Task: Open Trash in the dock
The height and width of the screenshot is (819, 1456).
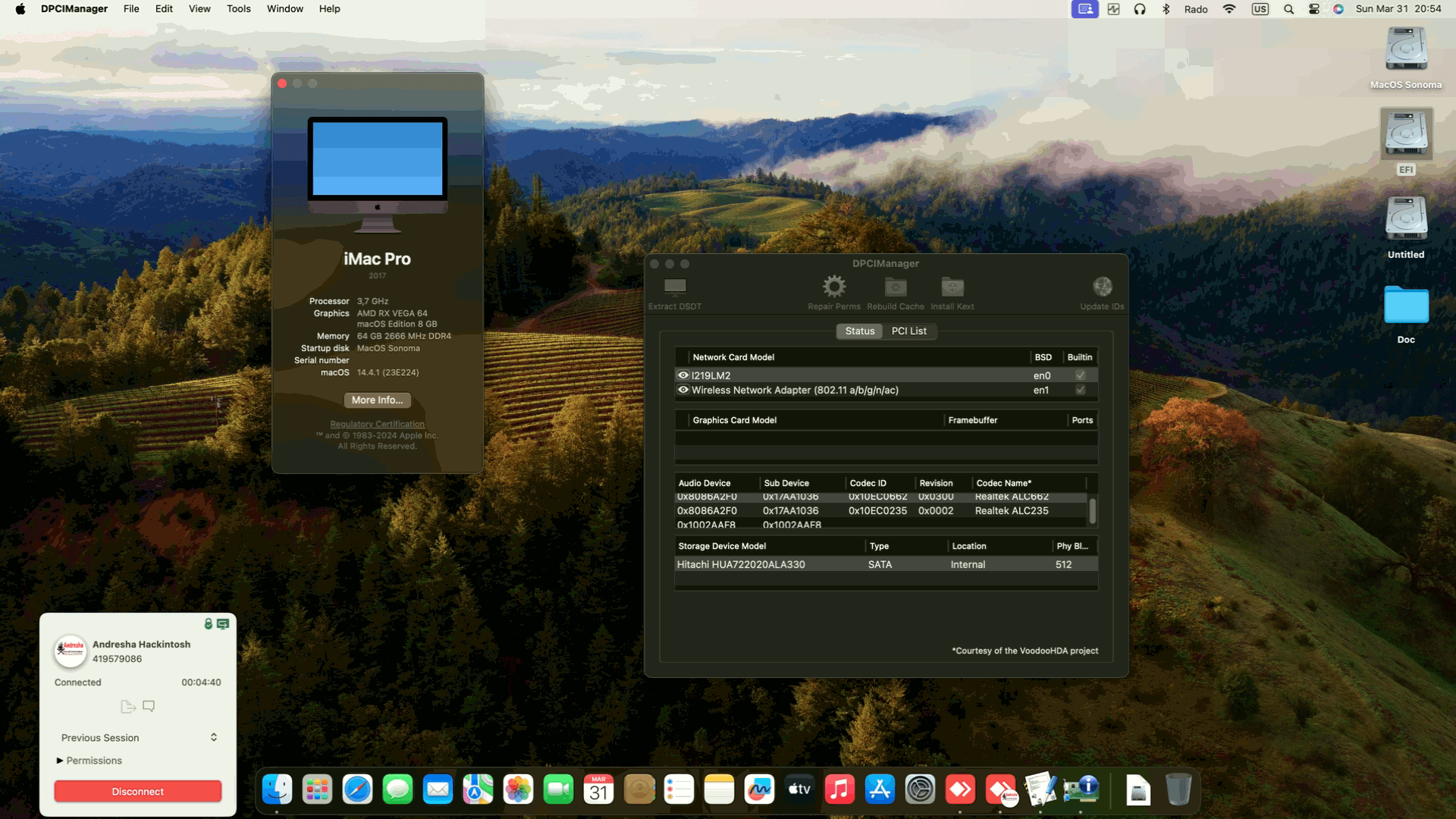Action: coord(1178,790)
